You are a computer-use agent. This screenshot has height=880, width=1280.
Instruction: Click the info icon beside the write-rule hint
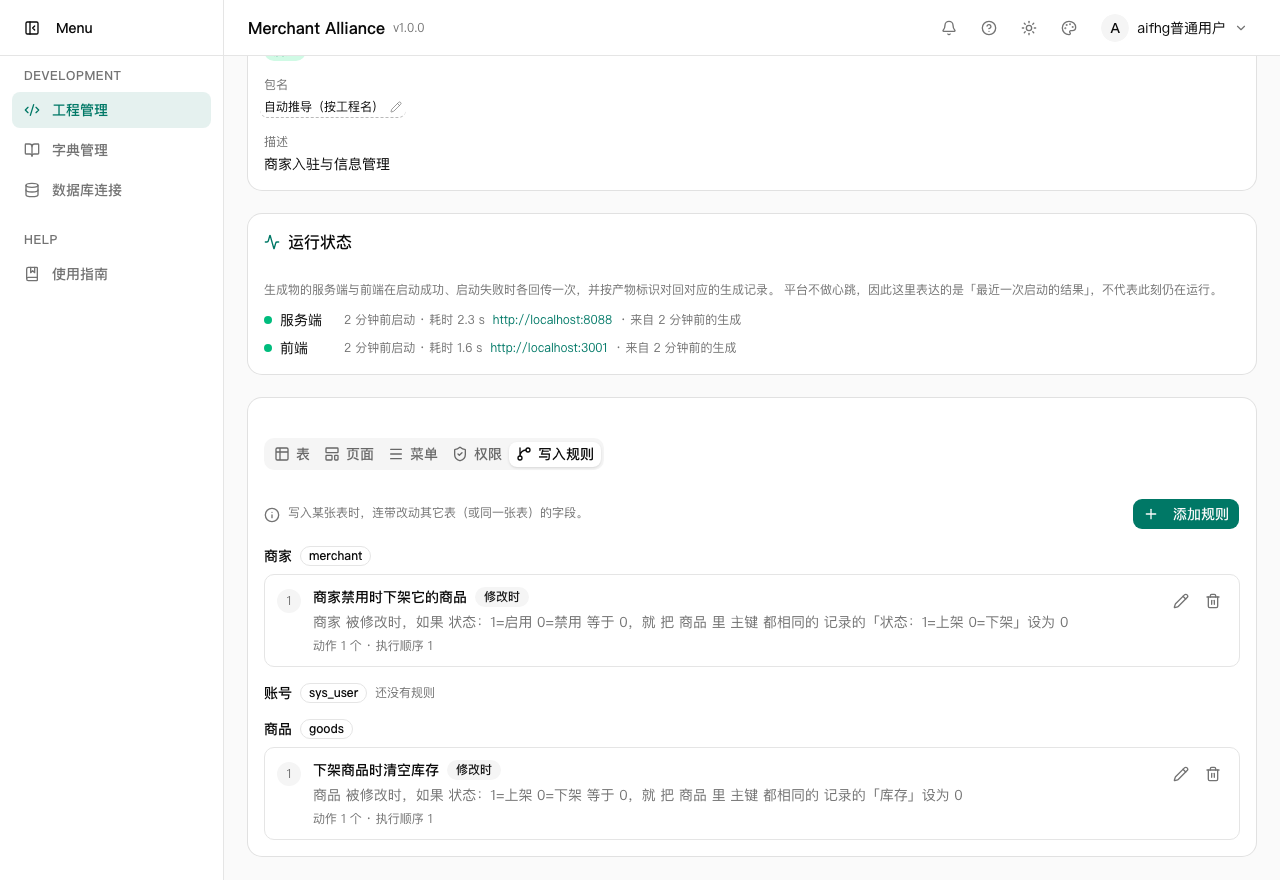(272, 515)
